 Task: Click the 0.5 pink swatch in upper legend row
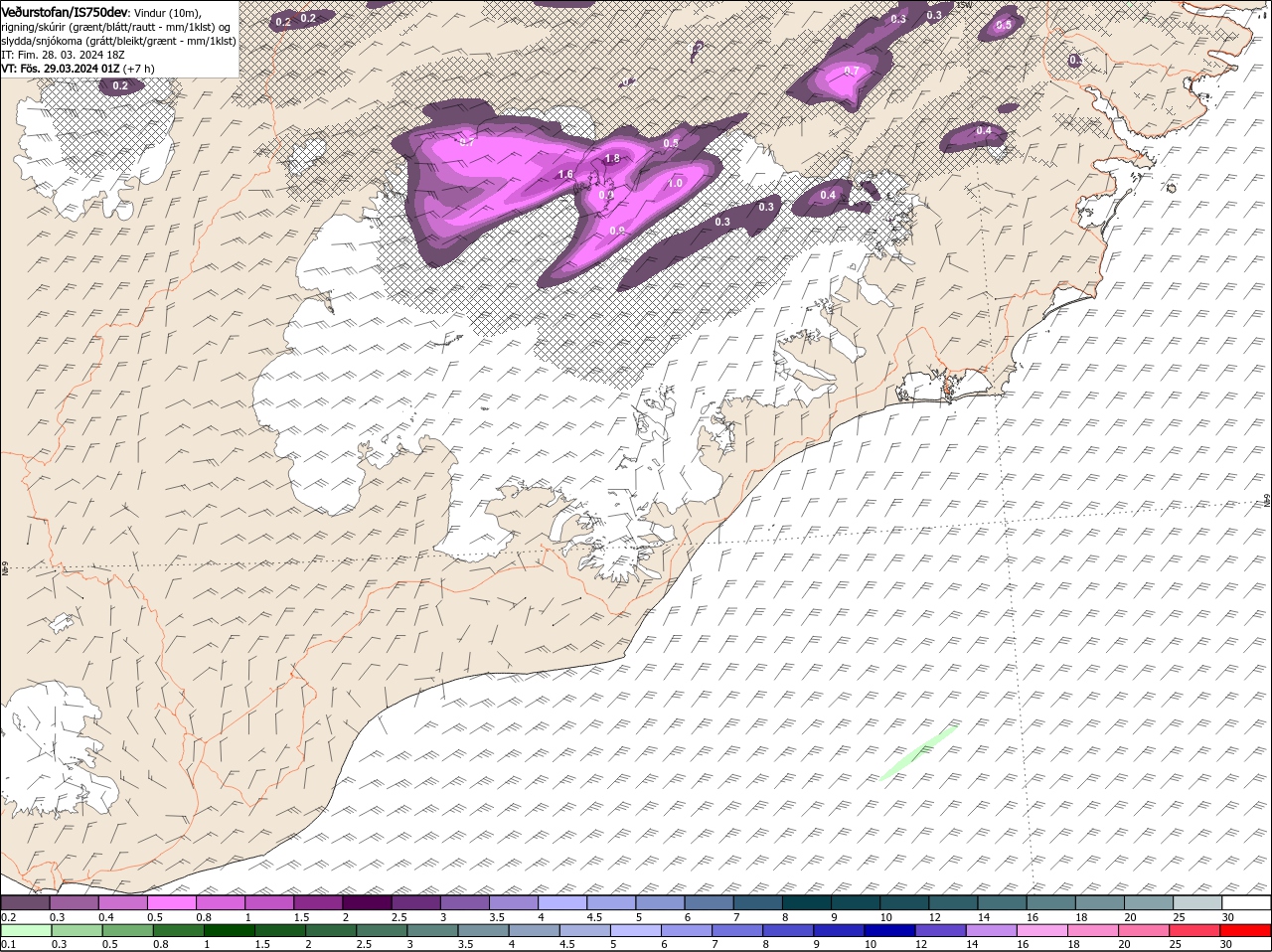(x=171, y=903)
